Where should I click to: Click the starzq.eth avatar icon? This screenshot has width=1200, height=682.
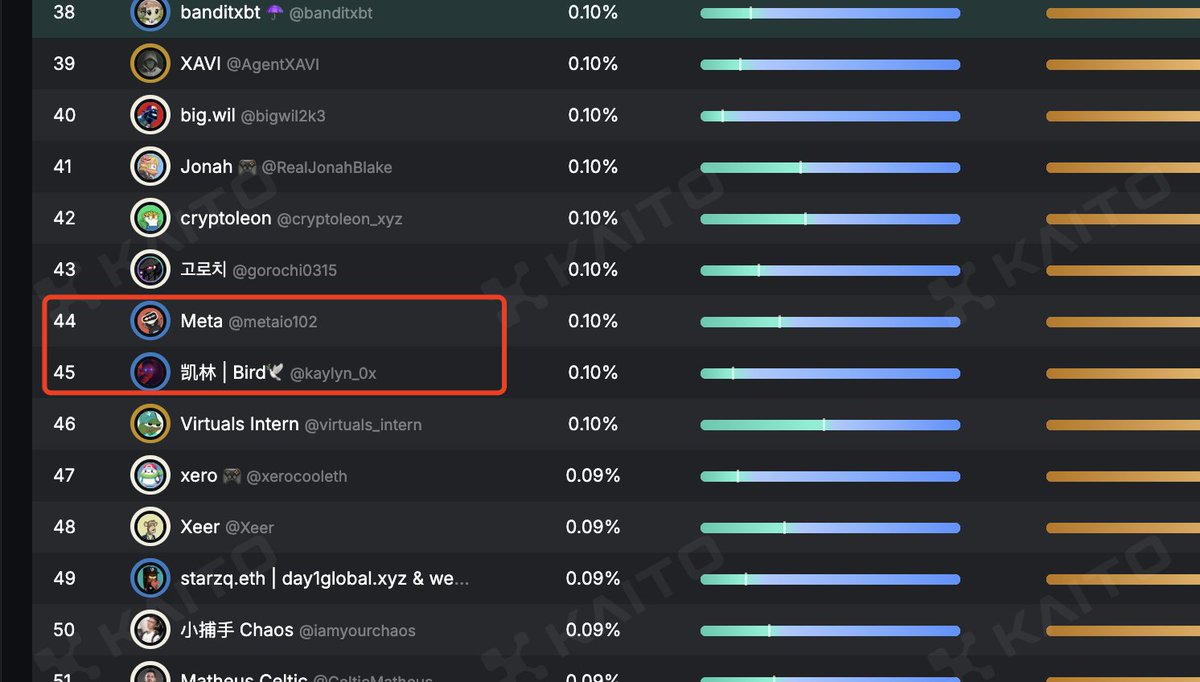[150, 578]
